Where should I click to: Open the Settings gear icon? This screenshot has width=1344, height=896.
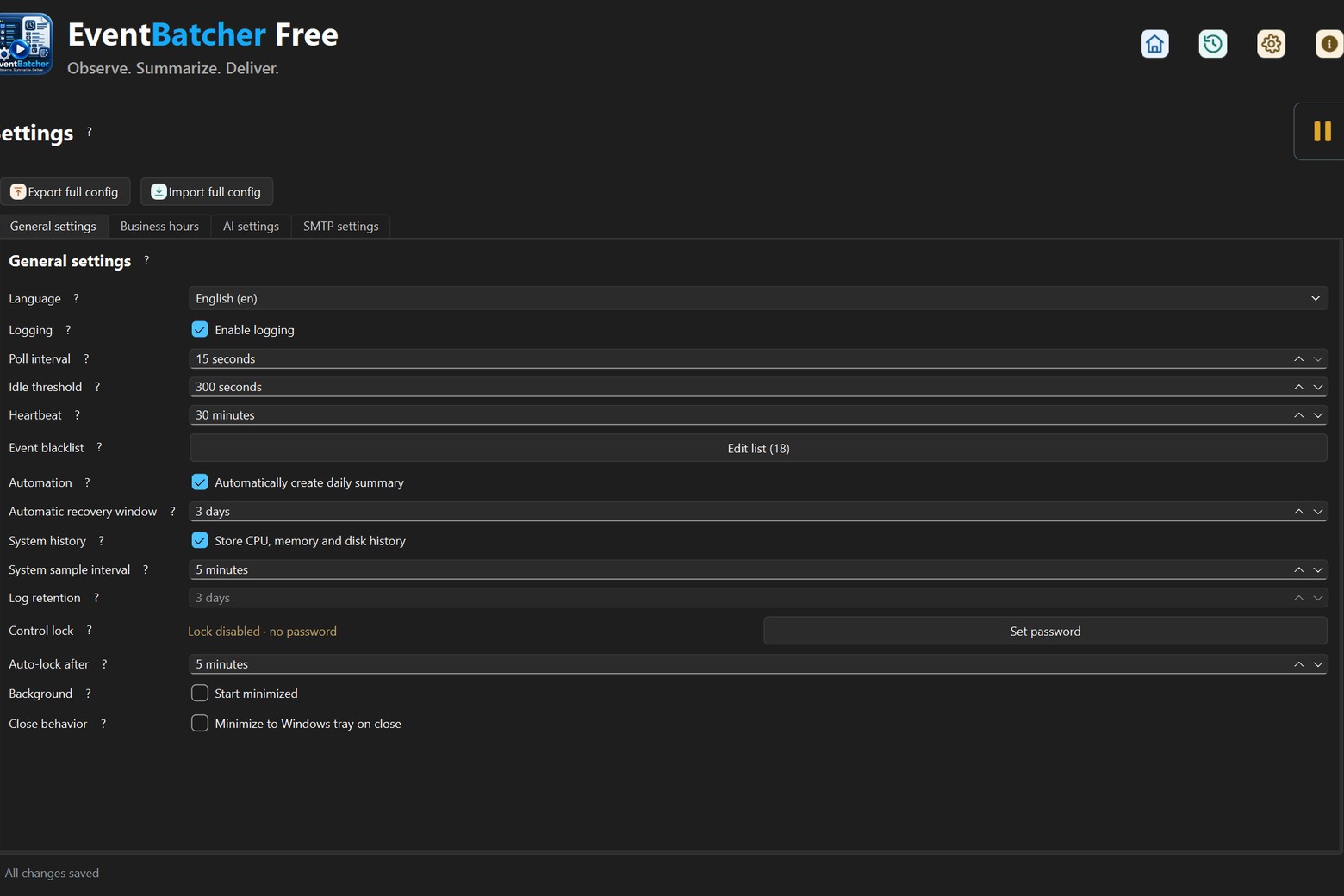1271,44
